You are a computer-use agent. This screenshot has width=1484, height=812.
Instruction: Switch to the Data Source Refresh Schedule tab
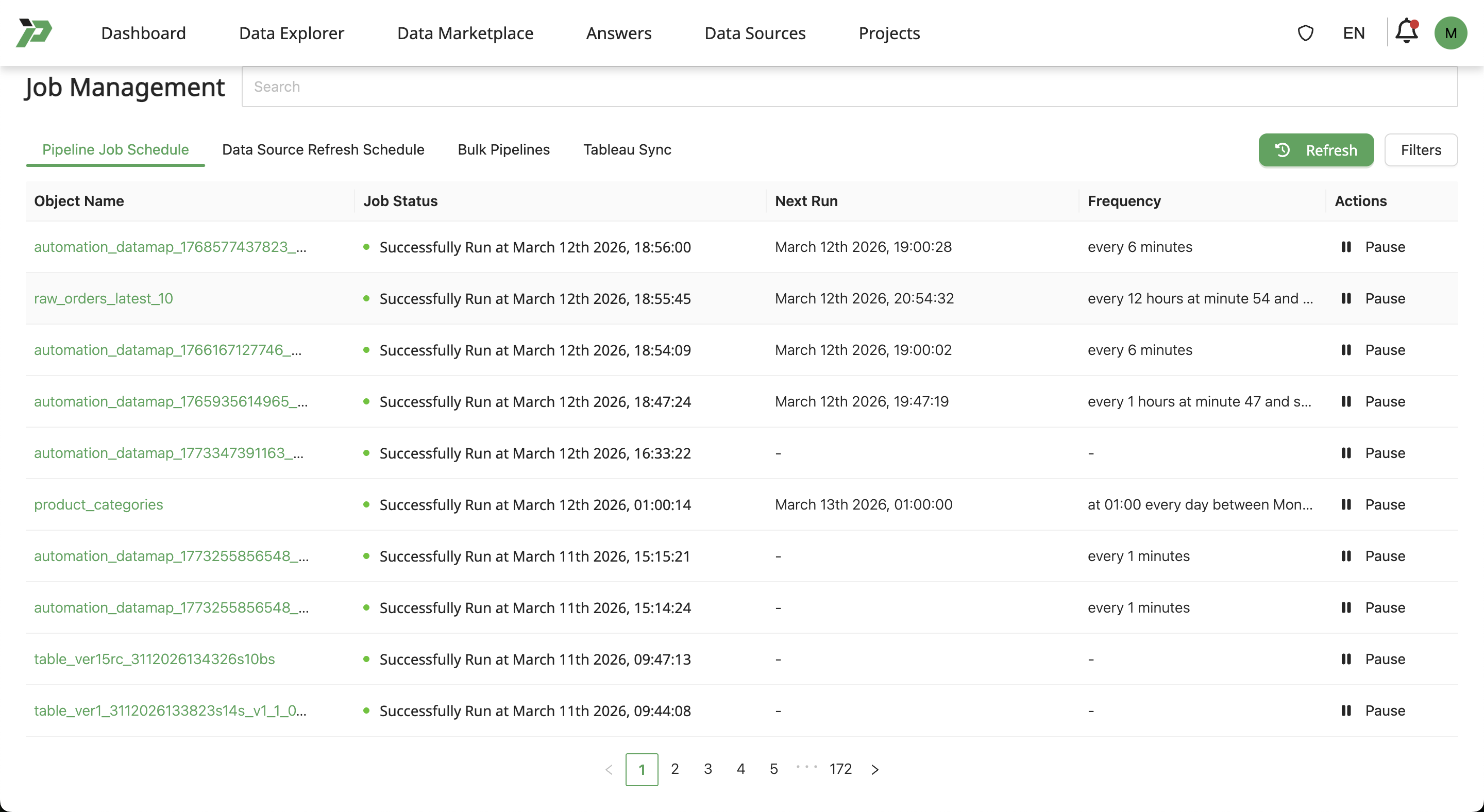click(323, 150)
